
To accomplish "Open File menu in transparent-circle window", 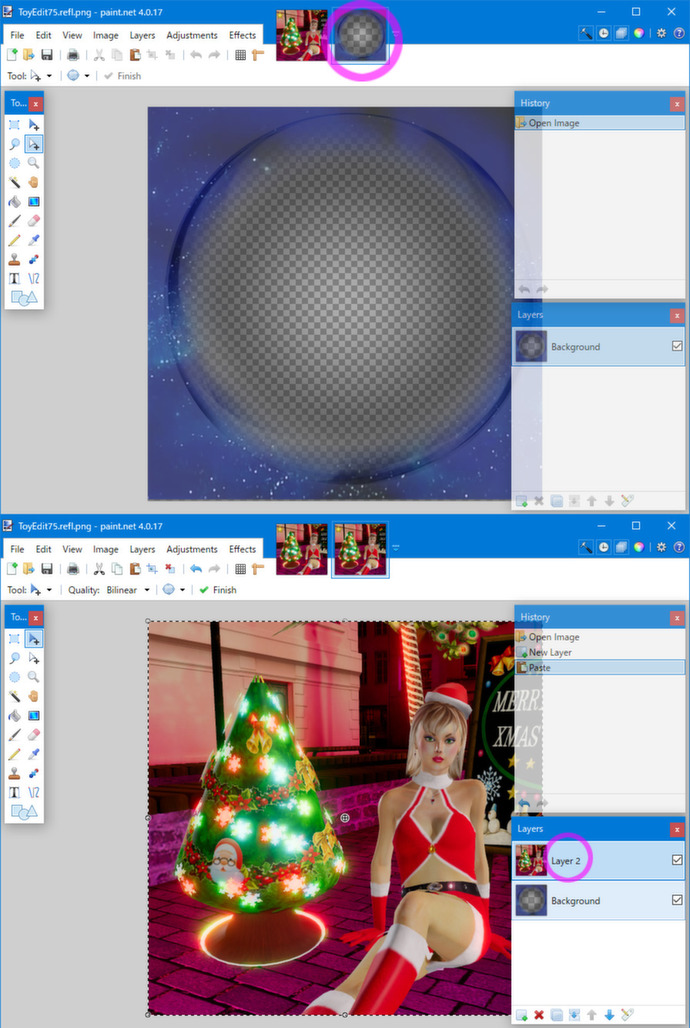I will pos(18,35).
